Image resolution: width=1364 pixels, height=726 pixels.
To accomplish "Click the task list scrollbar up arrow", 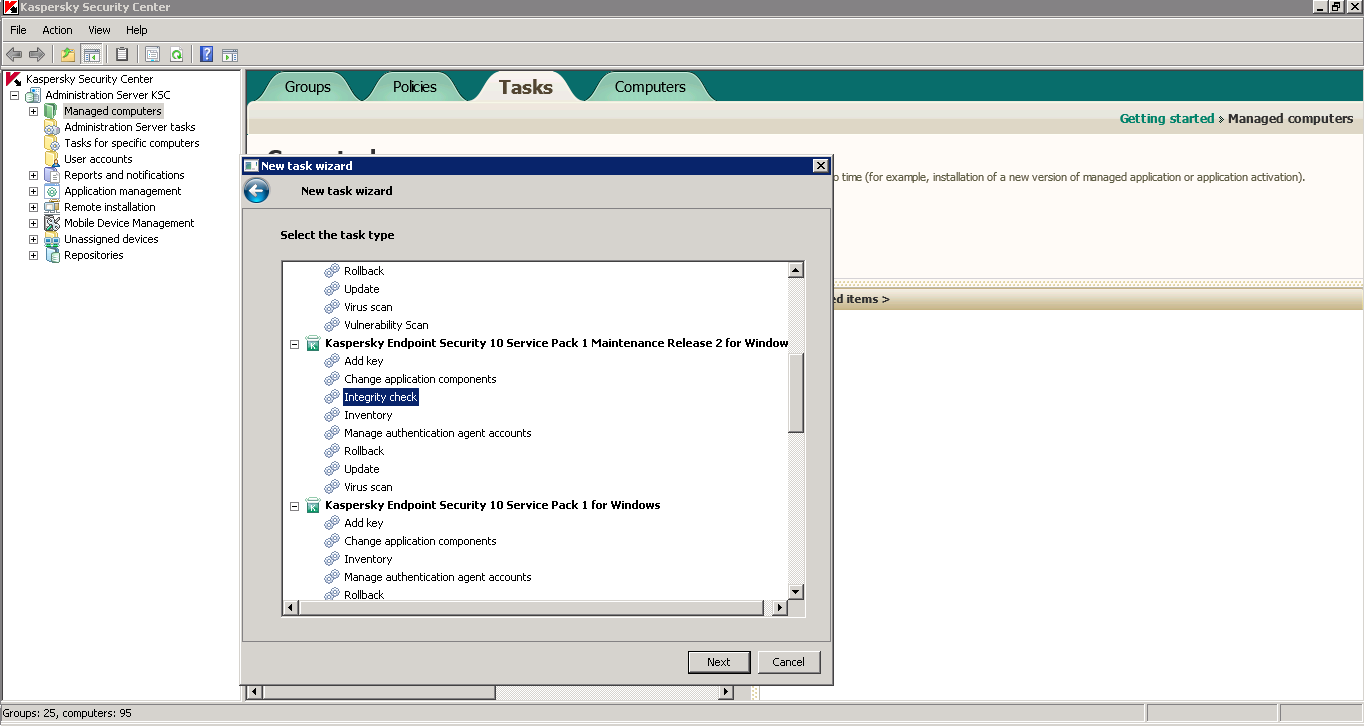I will [x=796, y=270].
